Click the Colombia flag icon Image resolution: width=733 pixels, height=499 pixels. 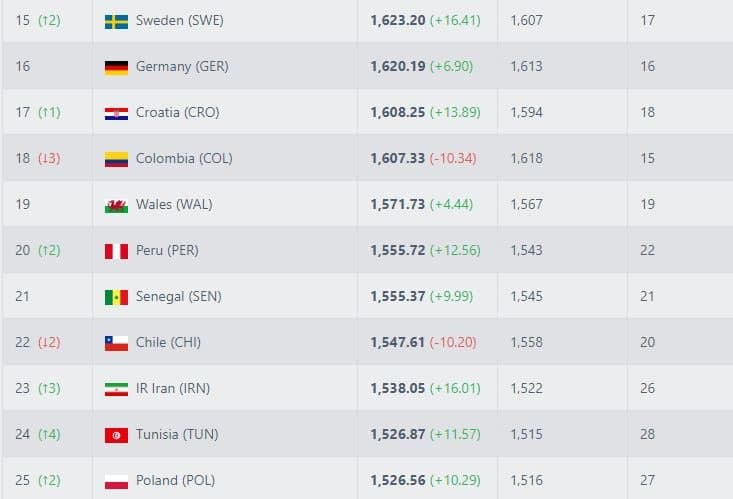tap(116, 159)
